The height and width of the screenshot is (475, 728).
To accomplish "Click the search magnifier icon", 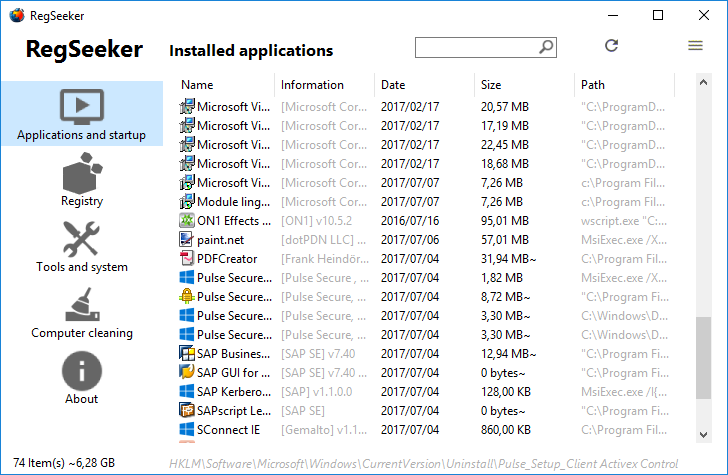I will click(546, 47).
